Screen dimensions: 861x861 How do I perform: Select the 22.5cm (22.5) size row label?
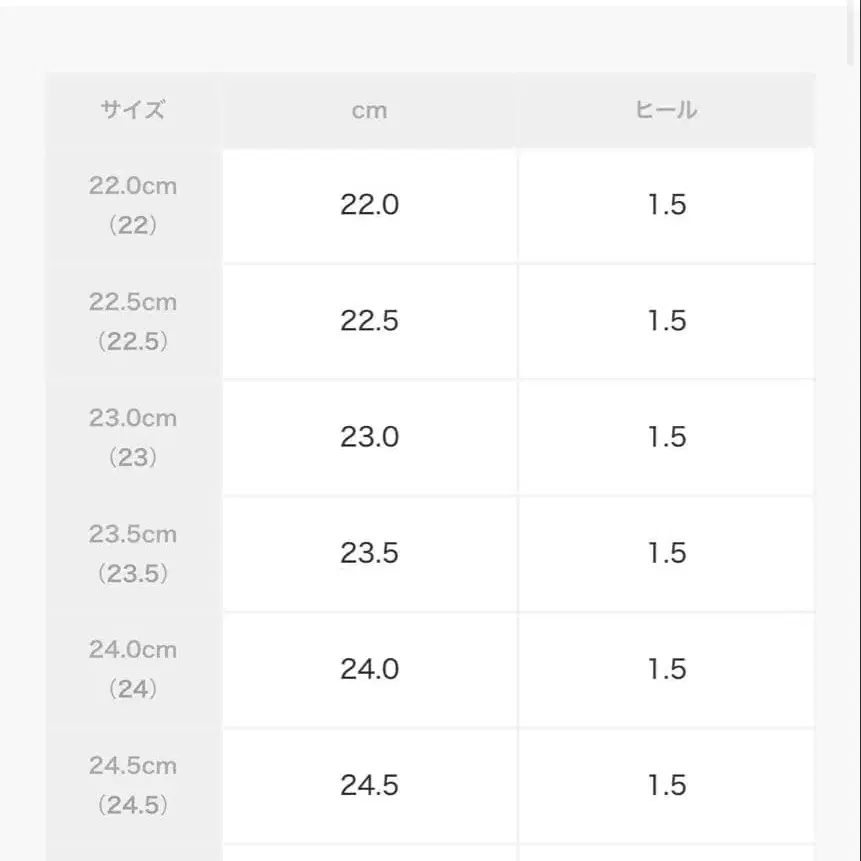pyautogui.click(x=133, y=321)
